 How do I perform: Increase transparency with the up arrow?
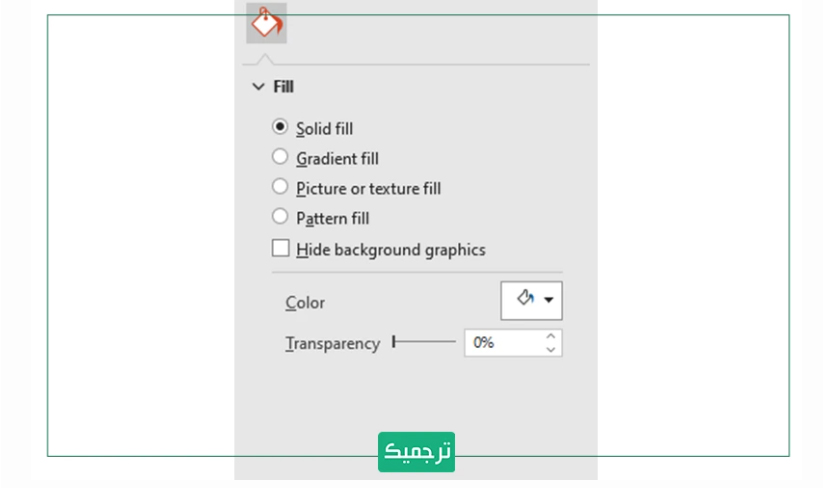(551, 336)
